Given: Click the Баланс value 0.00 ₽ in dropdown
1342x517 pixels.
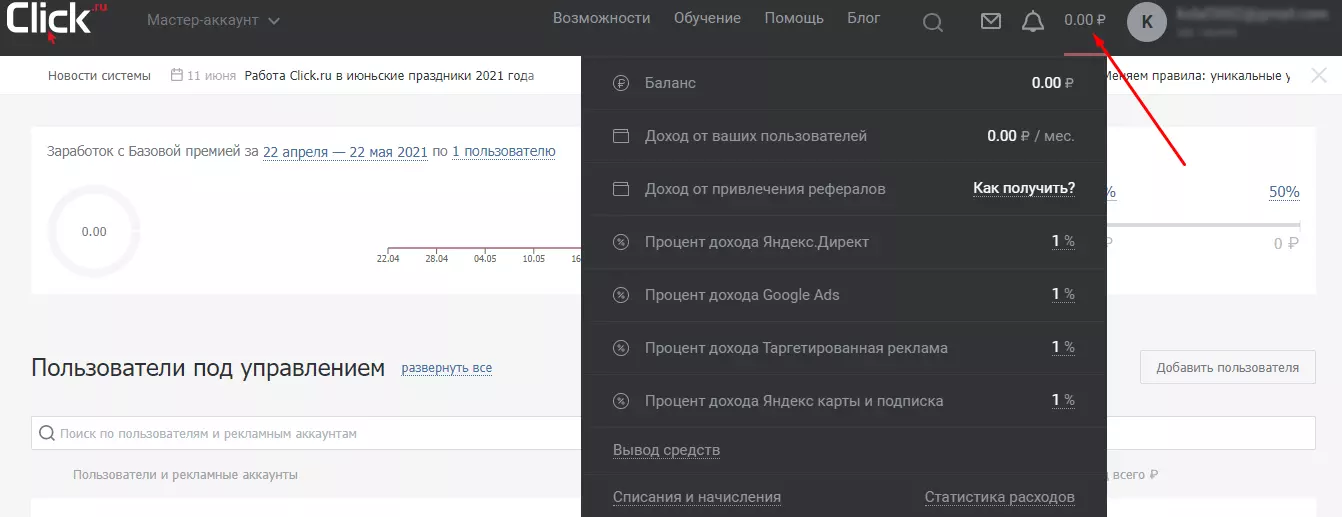Looking at the screenshot, I should [1053, 83].
